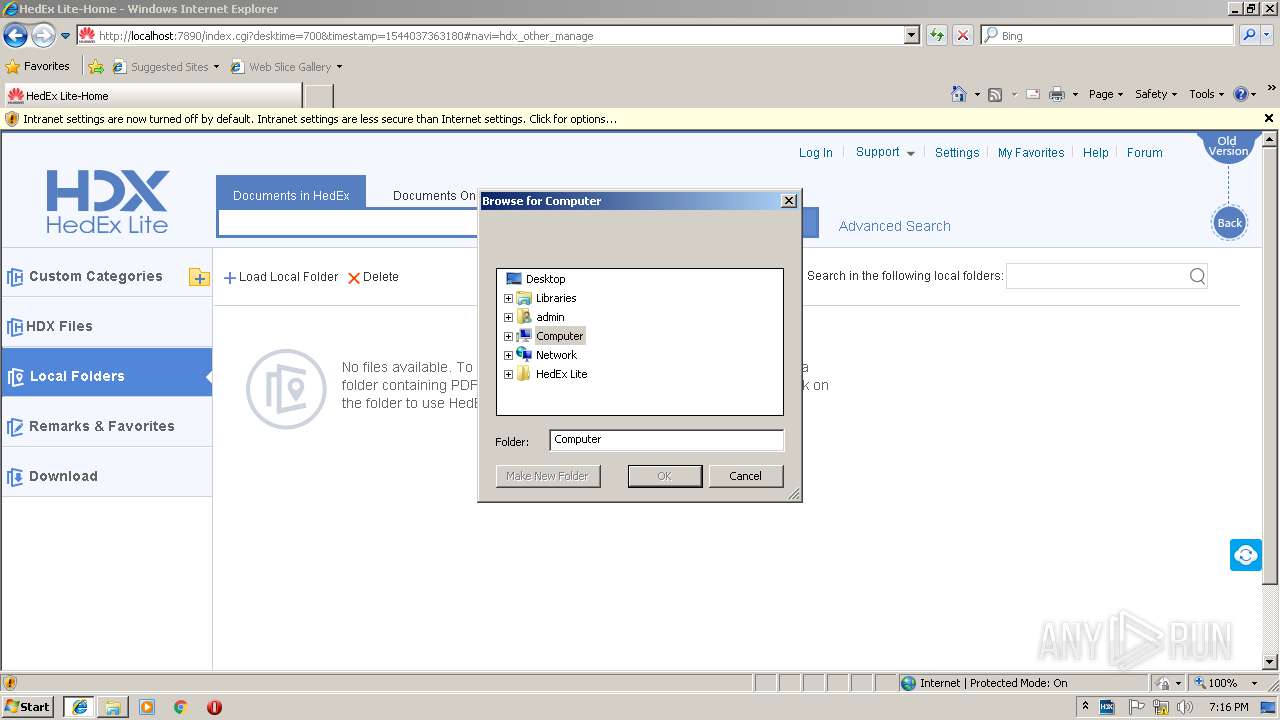This screenshot has height=720, width=1280.
Task: Click the volume speaker tray icon
Action: 1186,707
